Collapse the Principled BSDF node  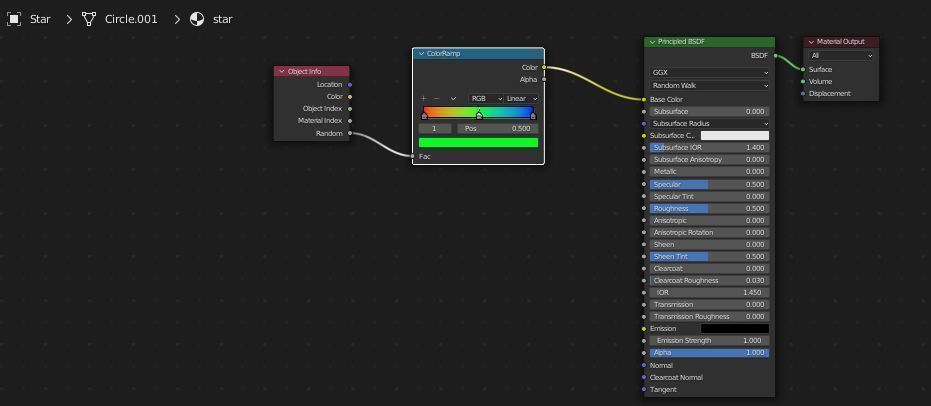tap(652, 42)
